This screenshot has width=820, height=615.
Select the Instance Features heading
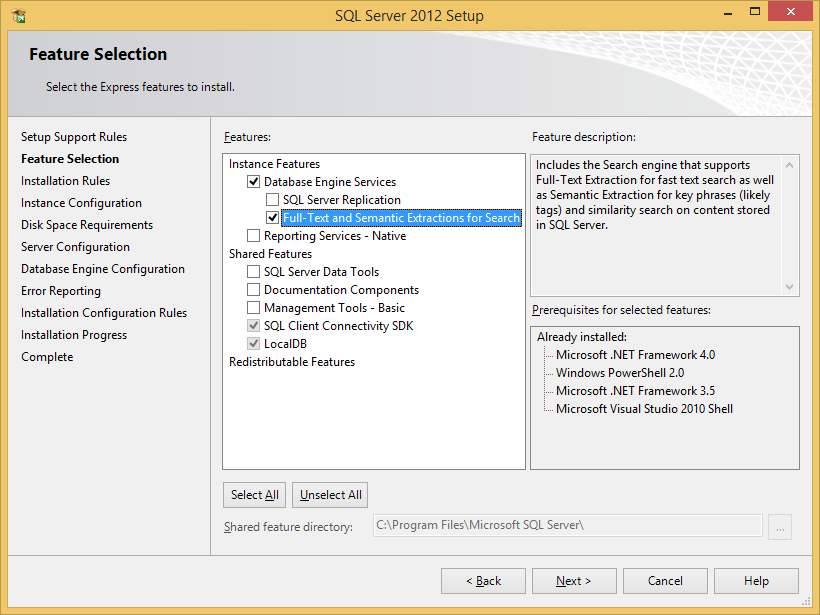click(274, 164)
